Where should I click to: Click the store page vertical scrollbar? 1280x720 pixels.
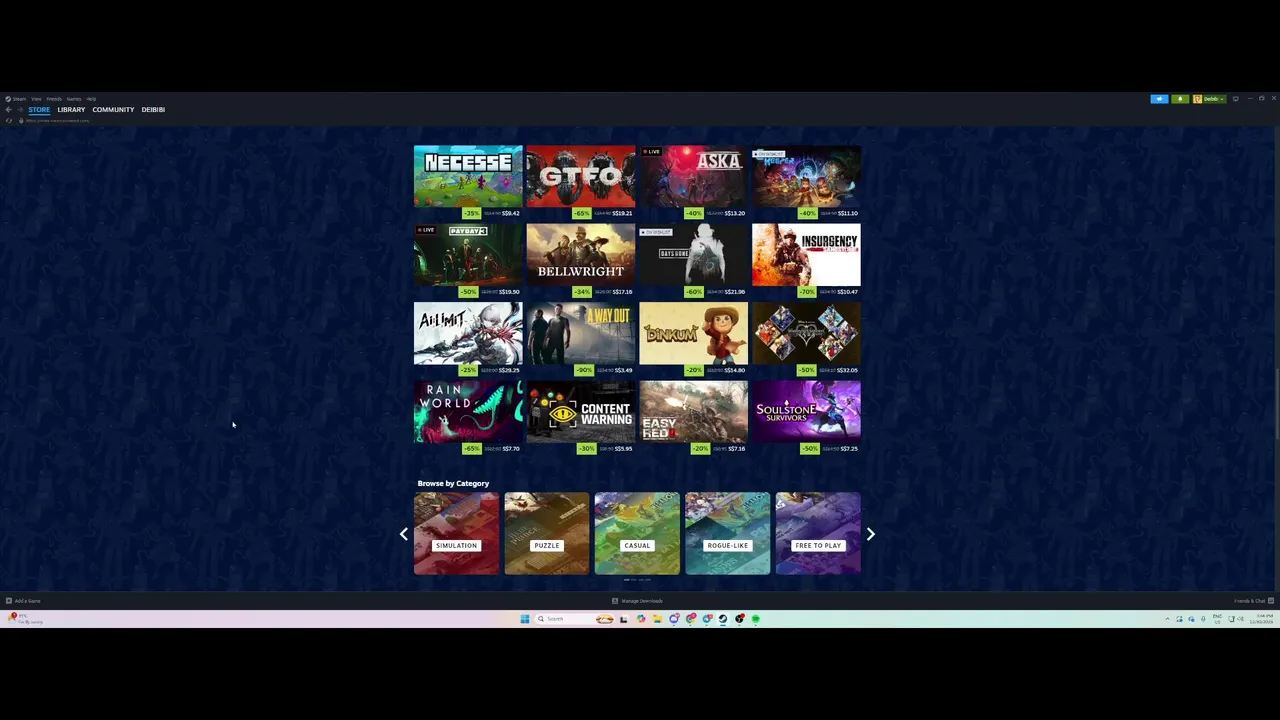[x=1276, y=403]
